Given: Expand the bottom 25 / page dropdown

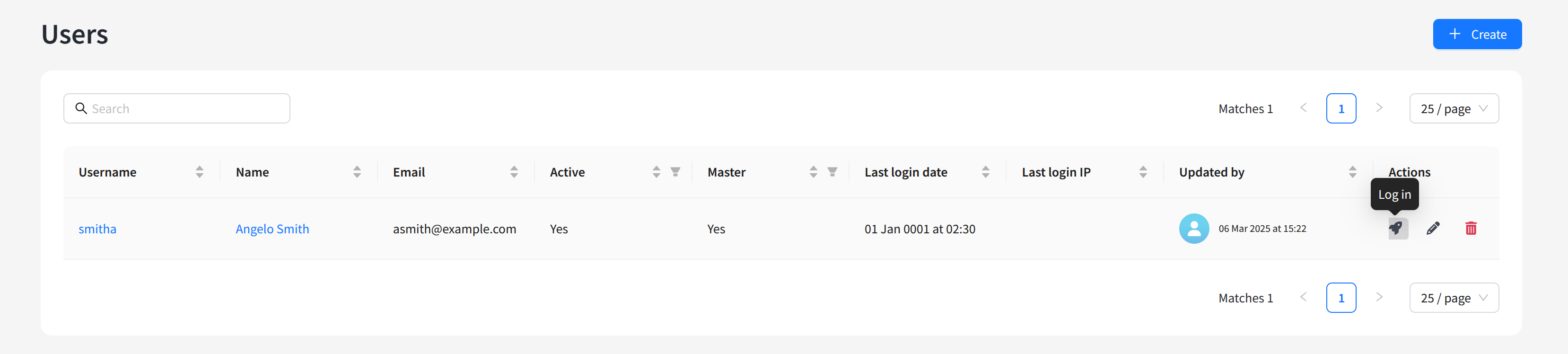Looking at the screenshot, I should point(1454,298).
